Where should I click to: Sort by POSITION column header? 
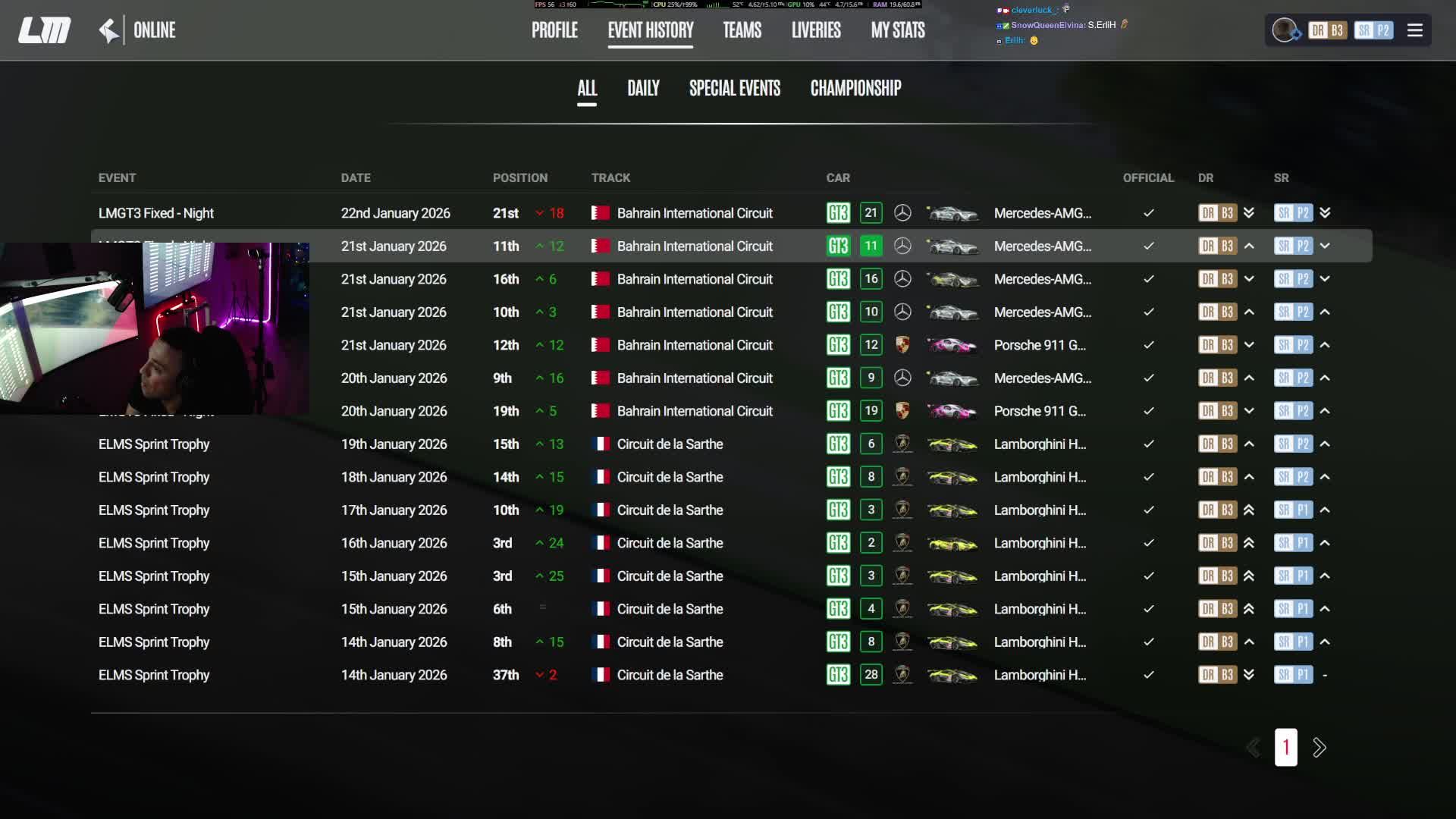pos(519,177)
